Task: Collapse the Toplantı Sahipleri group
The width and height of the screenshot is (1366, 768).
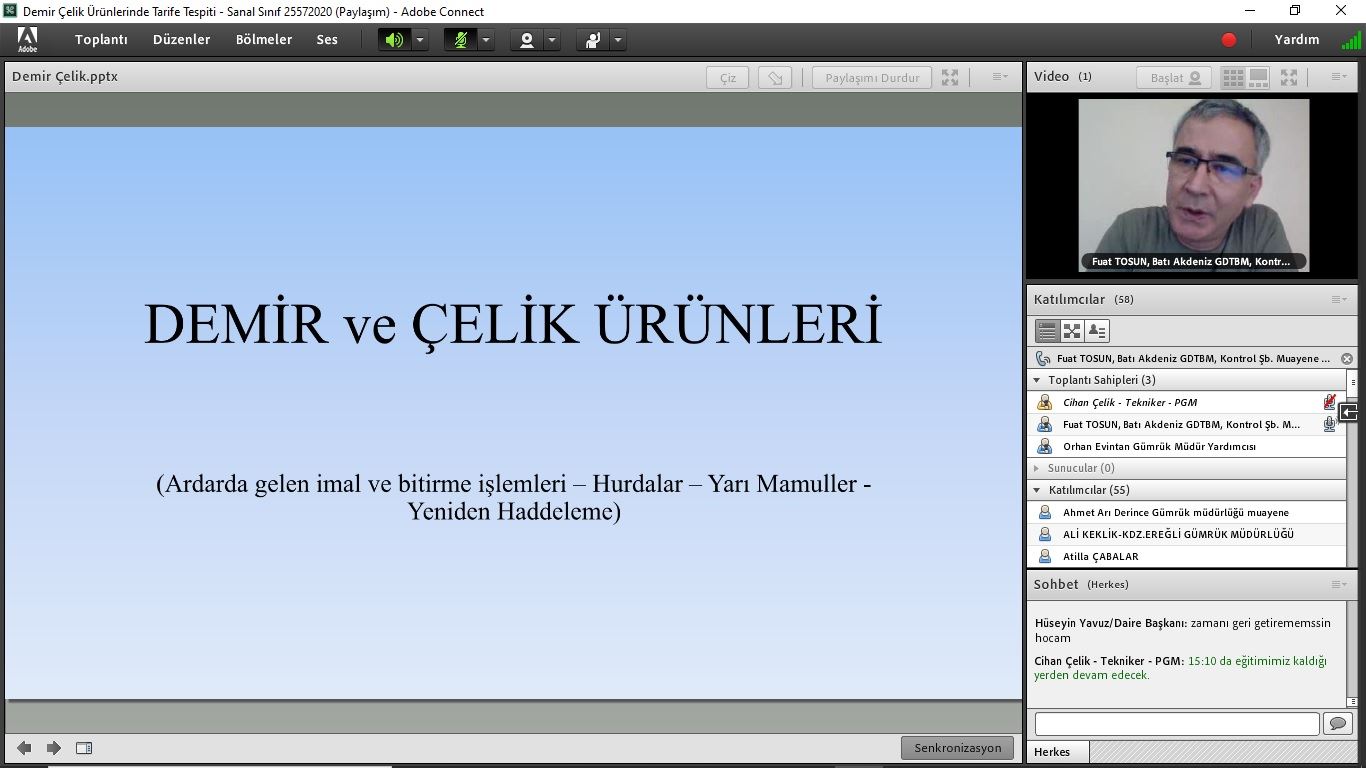Action: point(1037,380)
